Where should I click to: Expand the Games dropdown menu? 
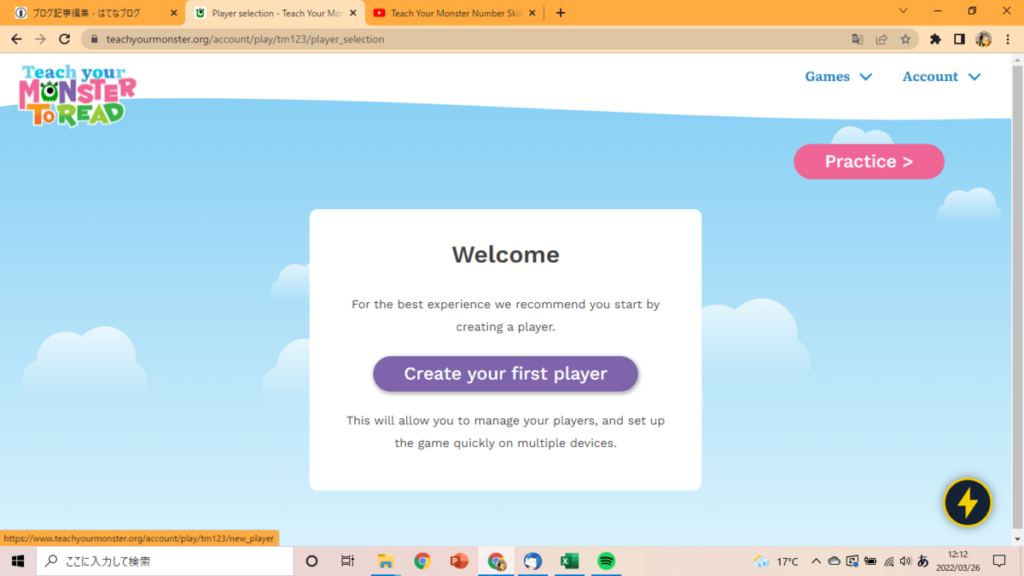(838, 76)
